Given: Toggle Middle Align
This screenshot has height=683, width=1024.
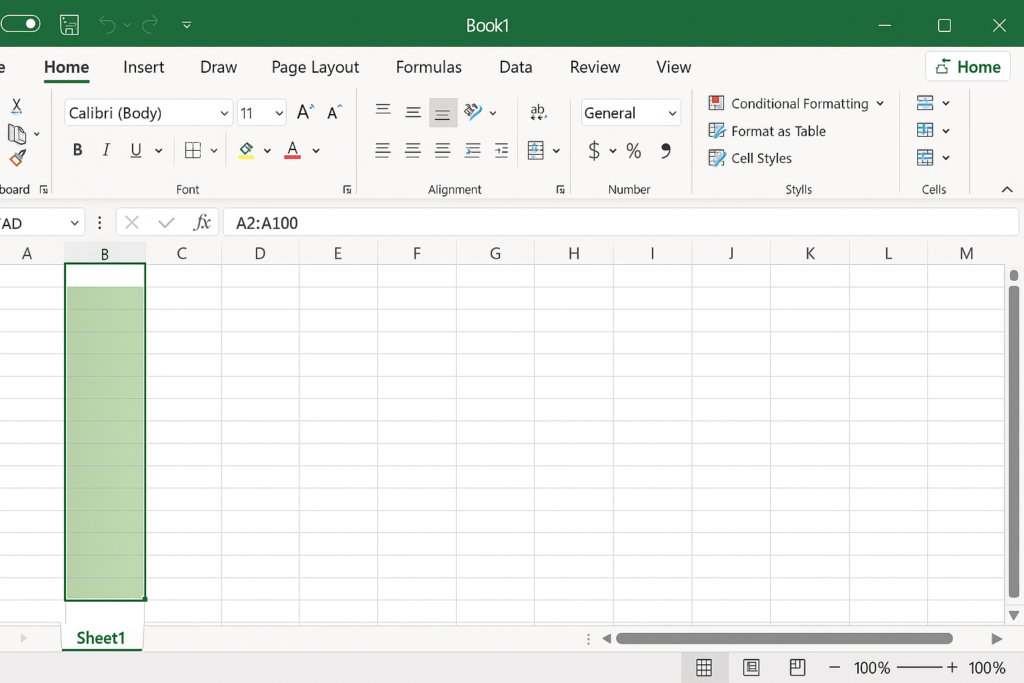Looking at the screenshot, I should pyautogui.click(x=413, y=112).
